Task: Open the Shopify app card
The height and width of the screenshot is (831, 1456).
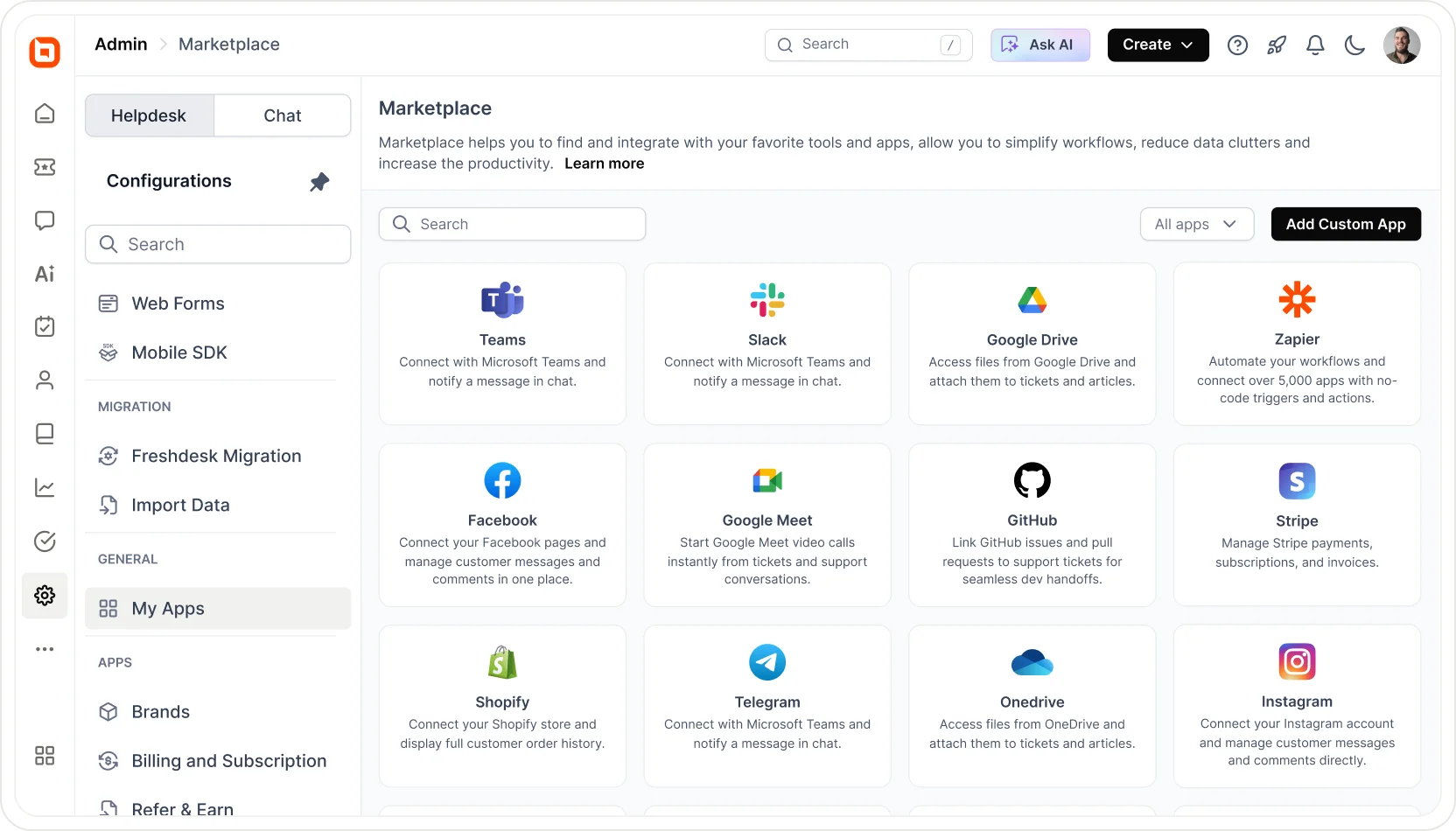Action: point(502,706)
